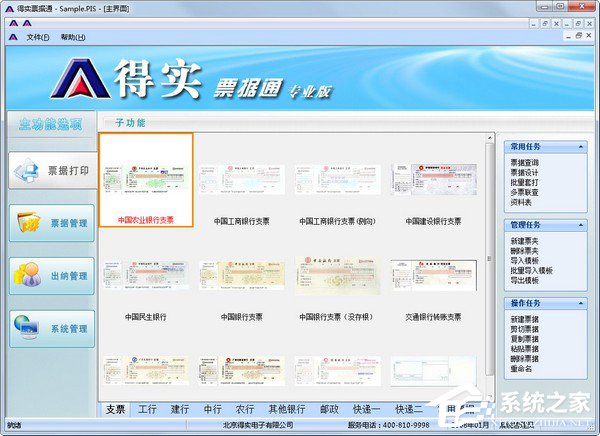Click the first small logo icon in toolbar row
This screenshot has width=600, height=436.
[x=13, y=24]
